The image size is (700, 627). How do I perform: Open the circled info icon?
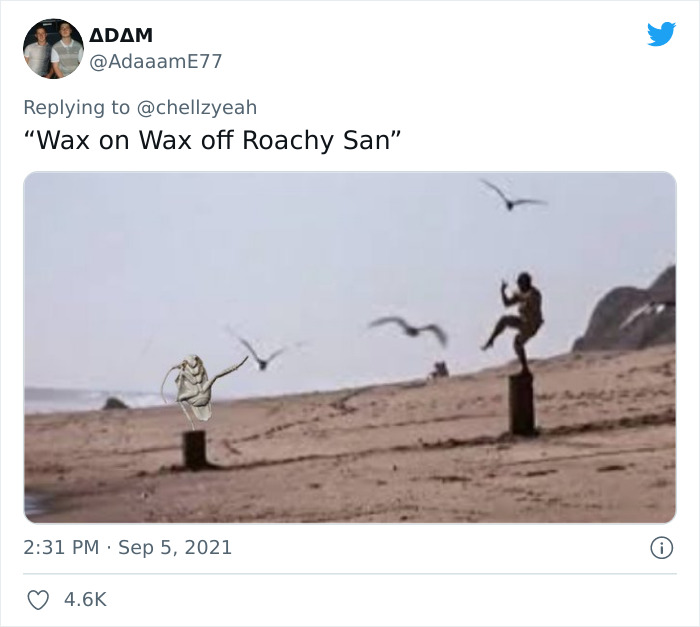pos(661,548)
